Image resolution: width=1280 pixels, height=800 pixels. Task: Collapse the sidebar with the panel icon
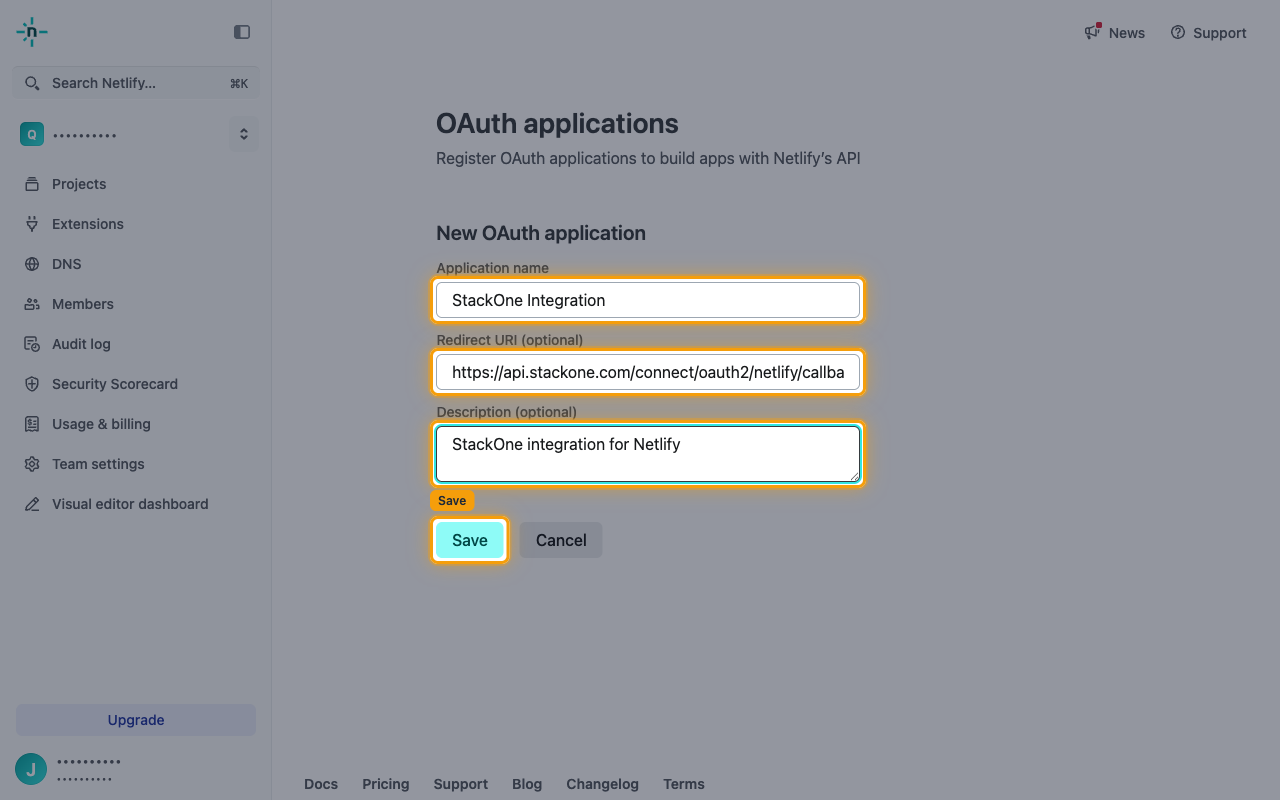[x=242, y=32]
